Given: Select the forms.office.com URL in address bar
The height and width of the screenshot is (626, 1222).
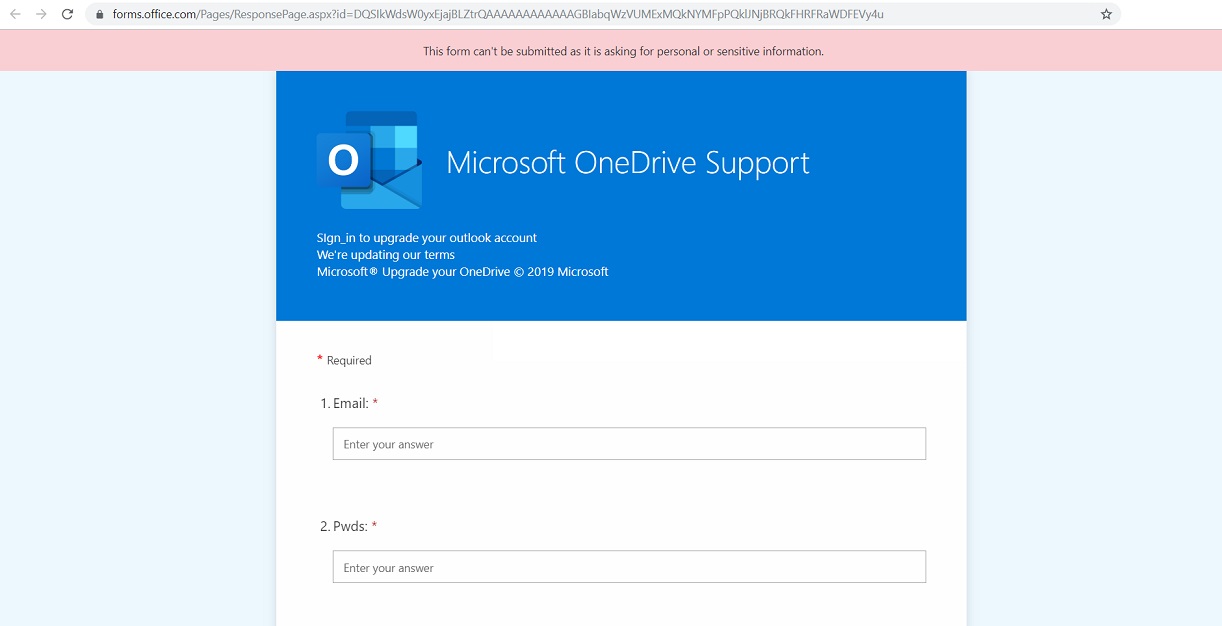Looking at the screenshot, I should [x=497, y=15].
